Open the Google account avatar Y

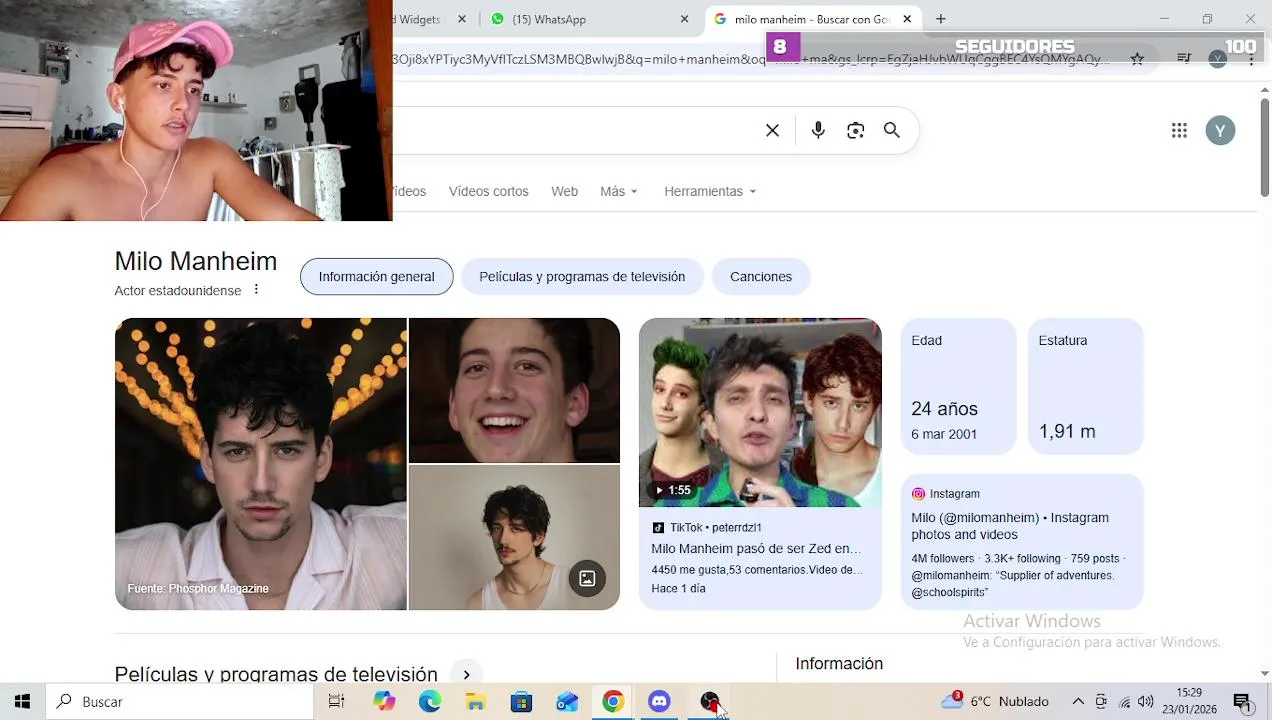[1220, 131]
